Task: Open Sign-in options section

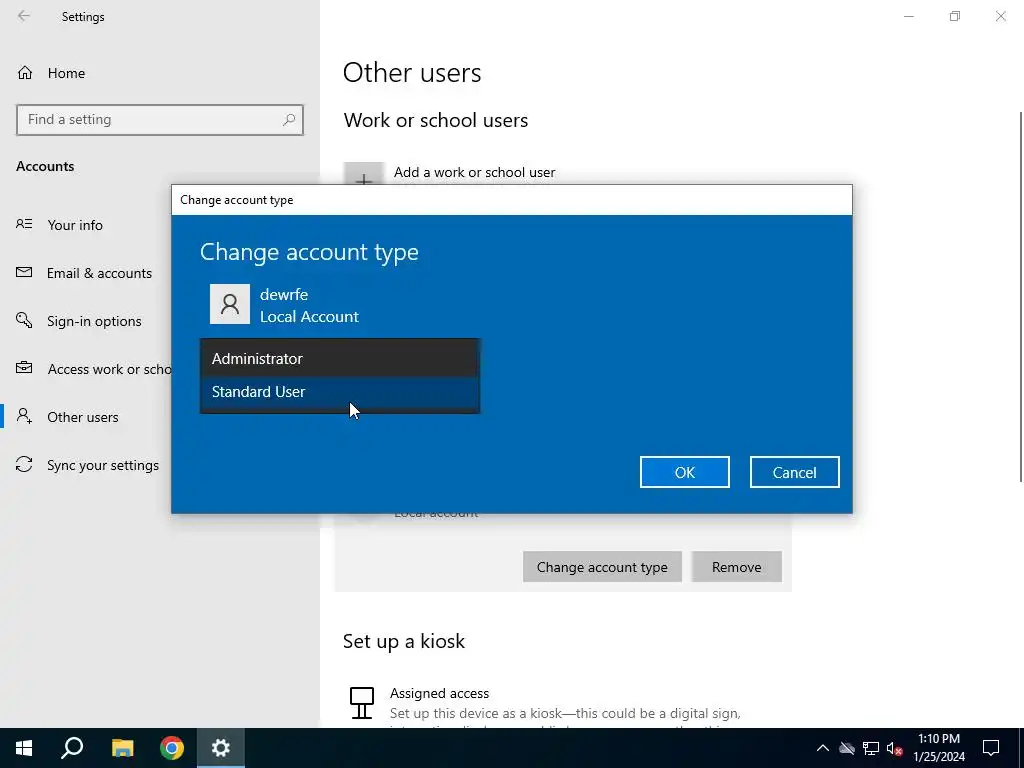Action: [94, 321]
